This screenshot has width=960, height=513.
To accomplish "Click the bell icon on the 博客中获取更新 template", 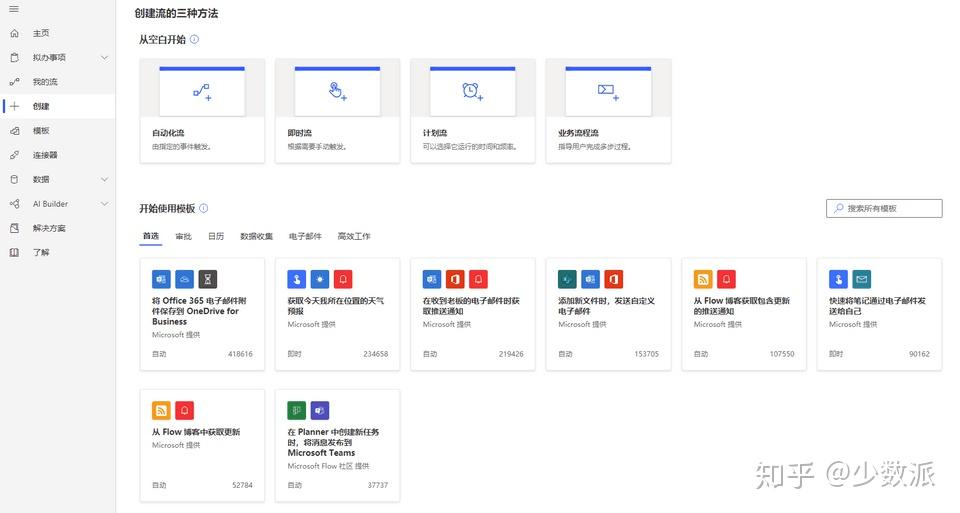I will click(x=184, y=410).
